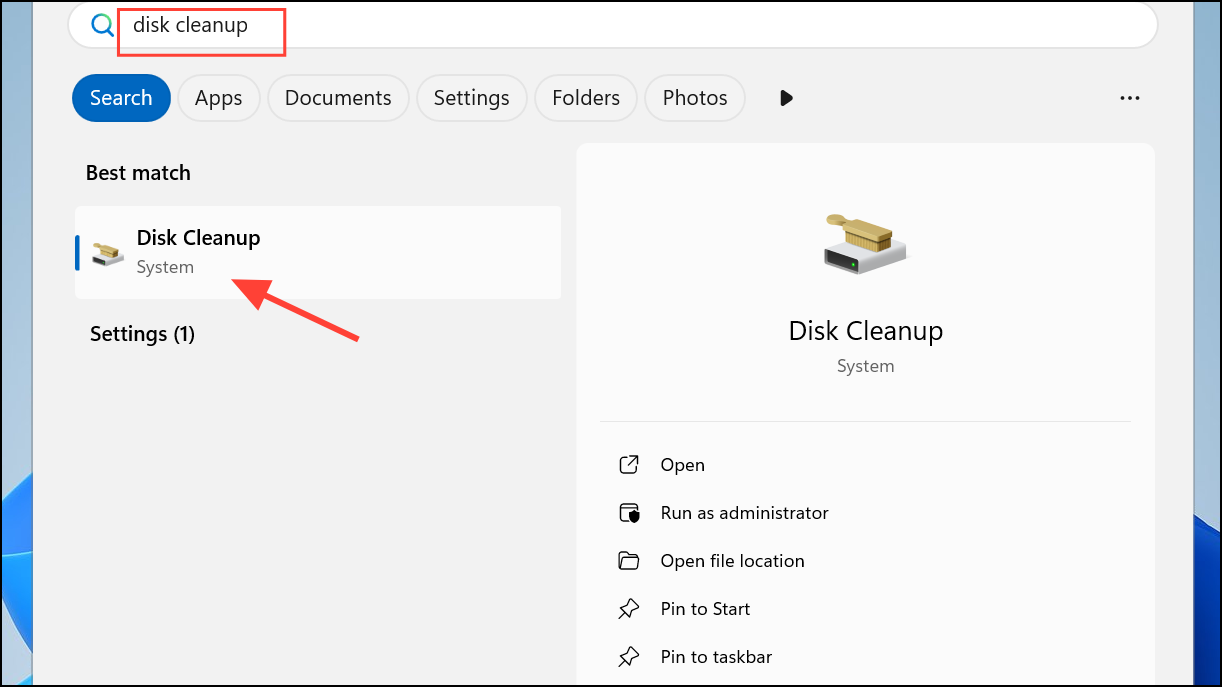This screenshot has height=687, width=1222.
Task: Click the Pin to taskbar pin icon
Action: pyautogui.click(x=629, y=657)
